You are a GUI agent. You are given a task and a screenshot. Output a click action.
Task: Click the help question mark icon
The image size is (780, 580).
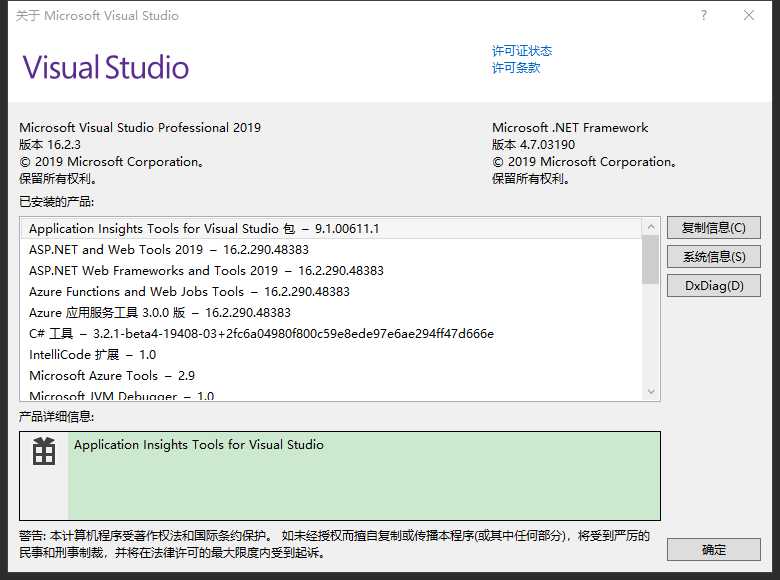click(703, 15)
